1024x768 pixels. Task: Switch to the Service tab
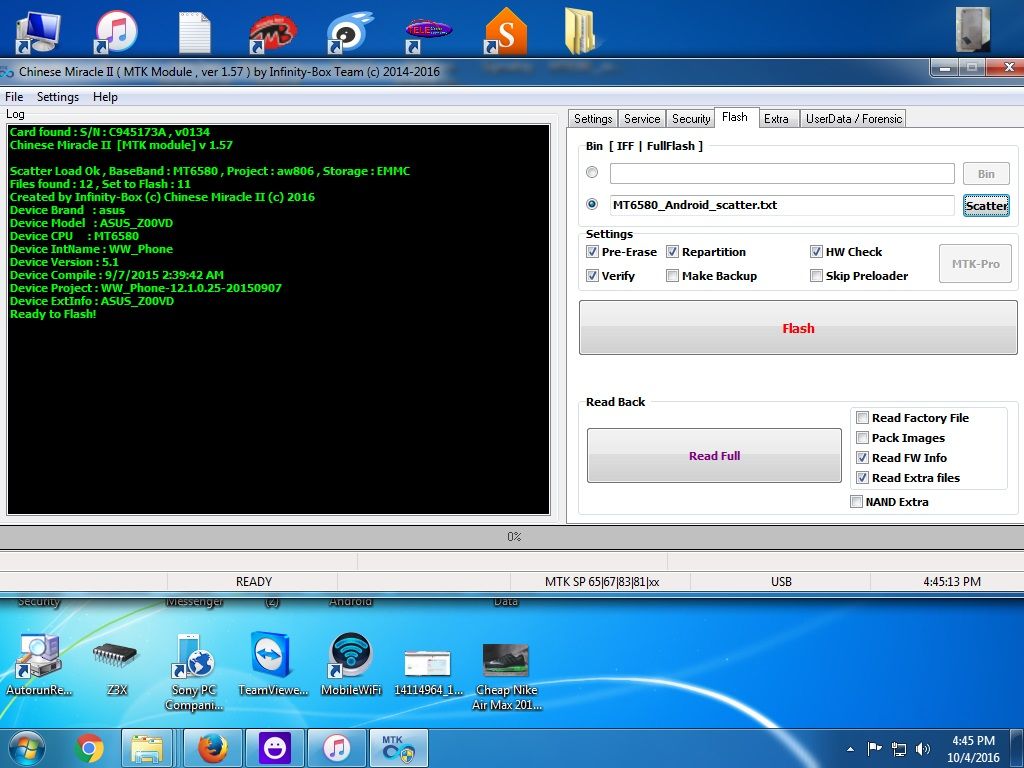[x=642, y=118]
